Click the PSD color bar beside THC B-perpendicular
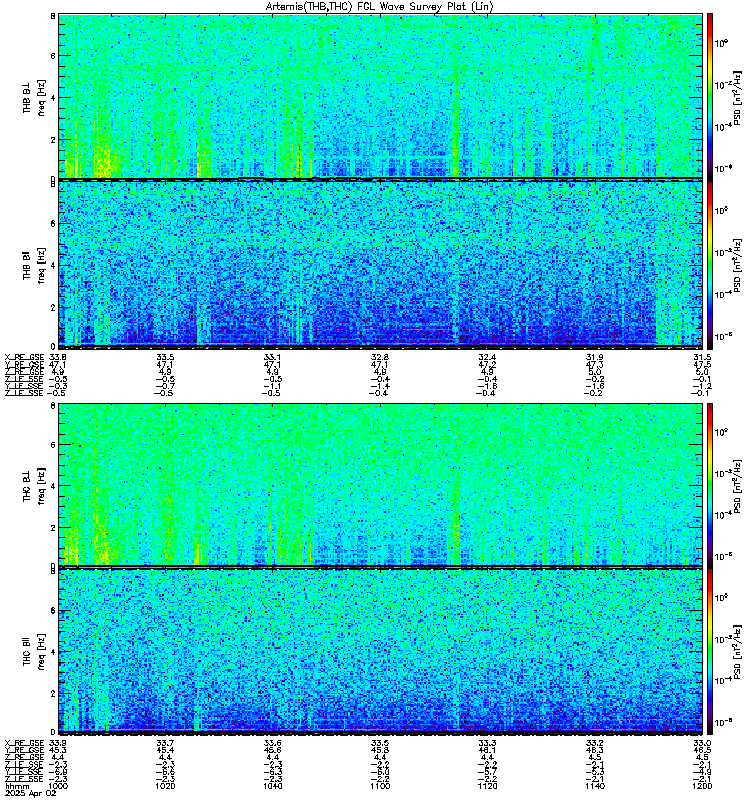Image resolution: width=750 pixels, height=800 pixels. coord(710,485)
